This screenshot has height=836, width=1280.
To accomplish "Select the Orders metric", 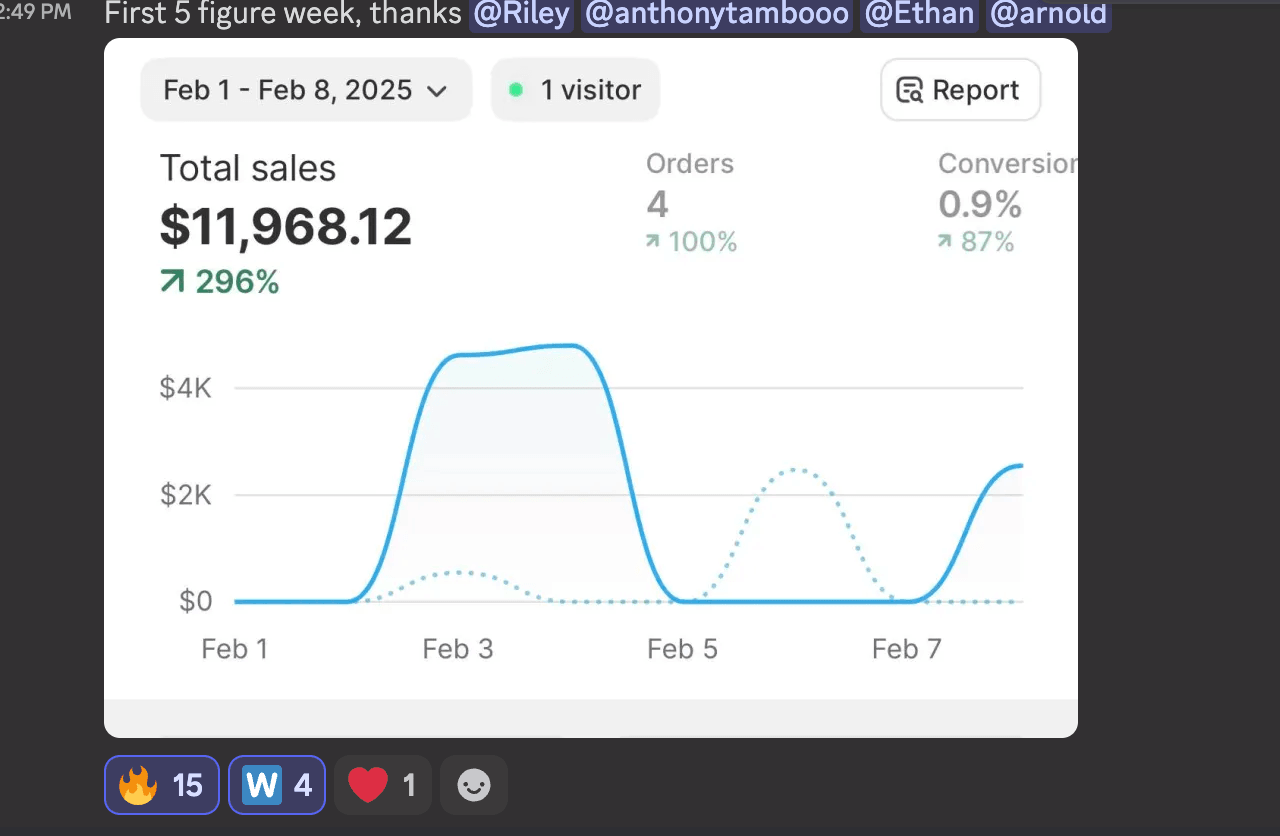I will tap(690, 164).
